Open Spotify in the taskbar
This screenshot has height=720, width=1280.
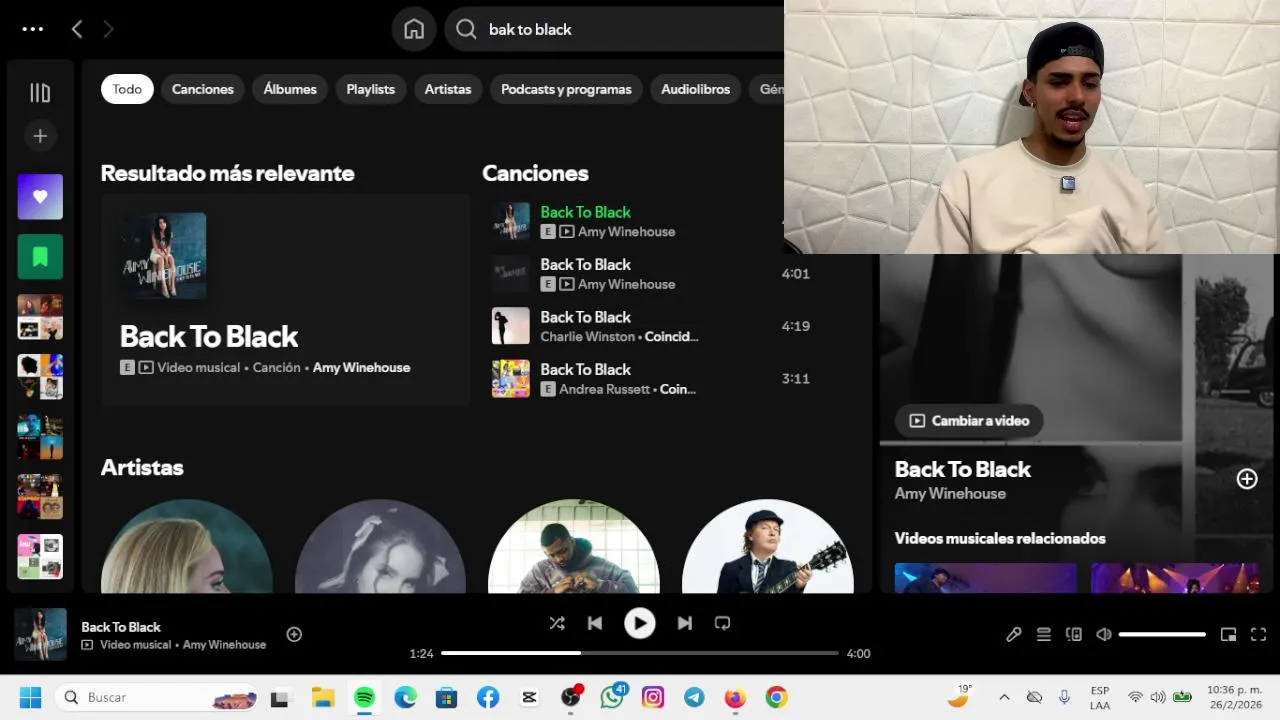(x=365, y=697)
